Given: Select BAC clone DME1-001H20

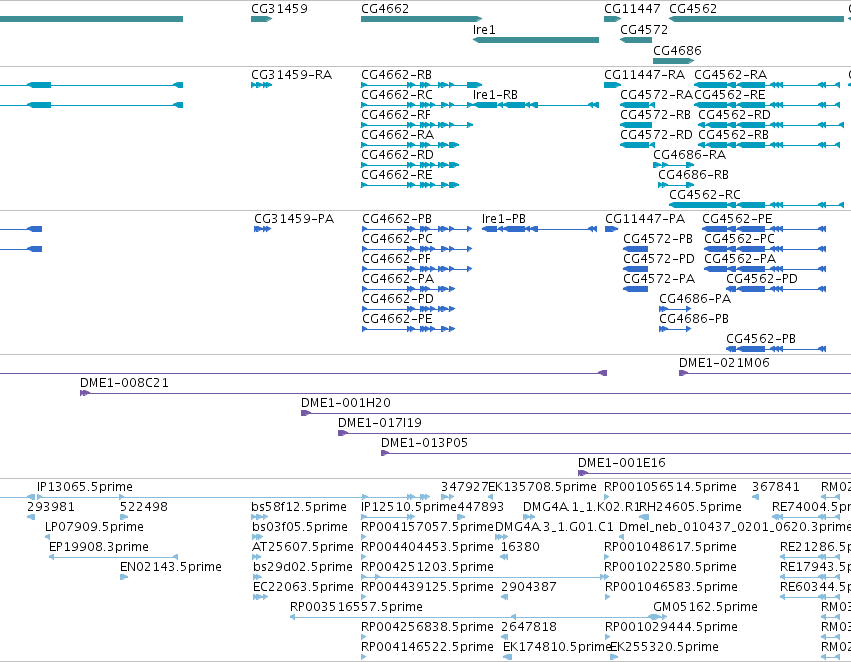Looking at the screenshot, I should pos(346,403).
